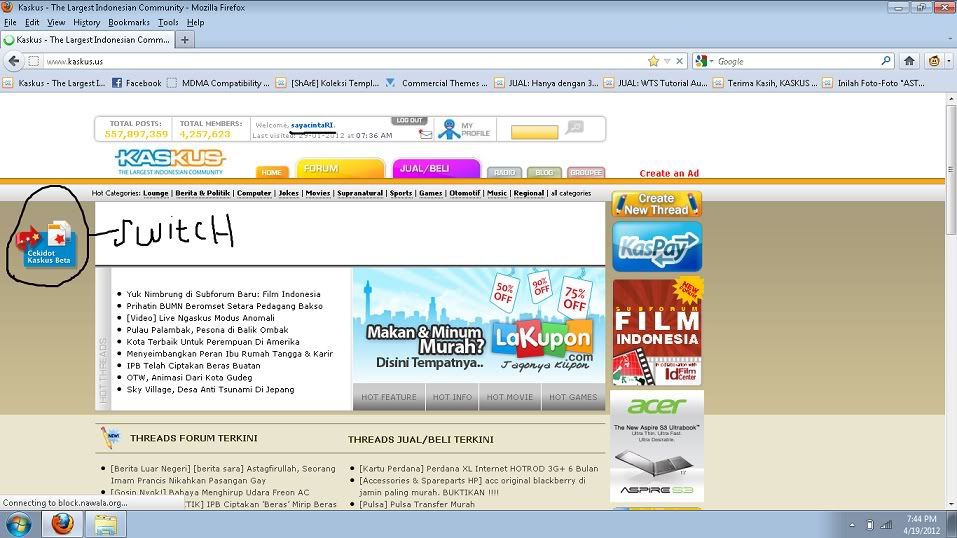Click the LOG OUT button
The height and width of the screenshot is (538, 957).
pos(409,120)
